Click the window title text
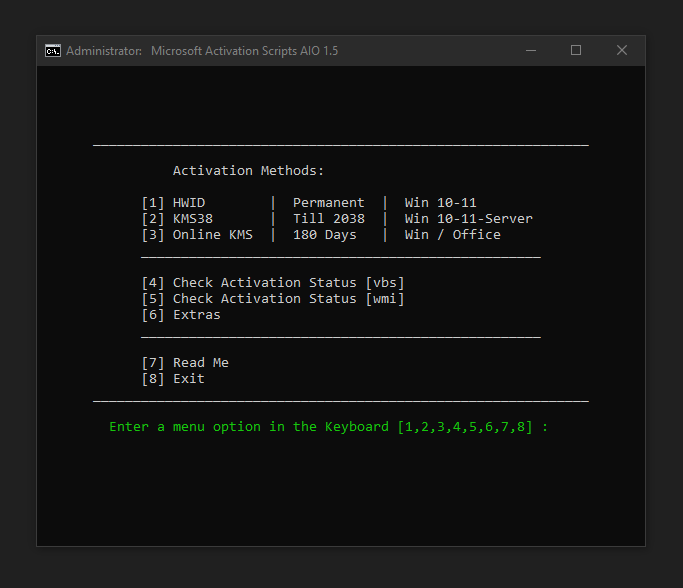683x588 pixels. (x=202, y=51)
